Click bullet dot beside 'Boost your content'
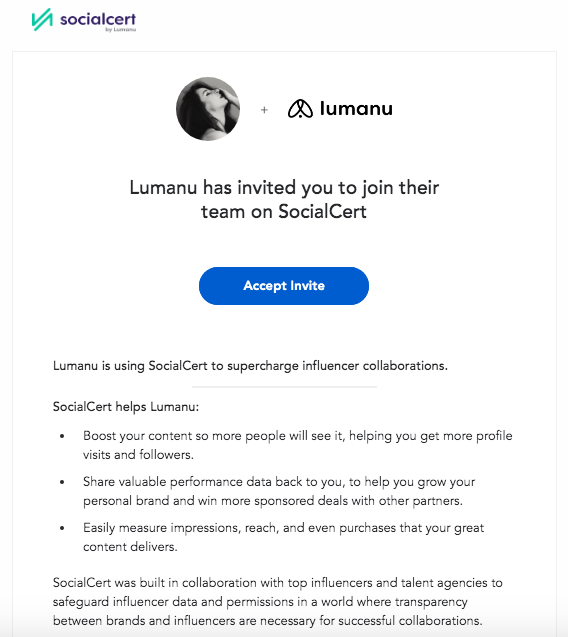 click(x=62, y=436)
